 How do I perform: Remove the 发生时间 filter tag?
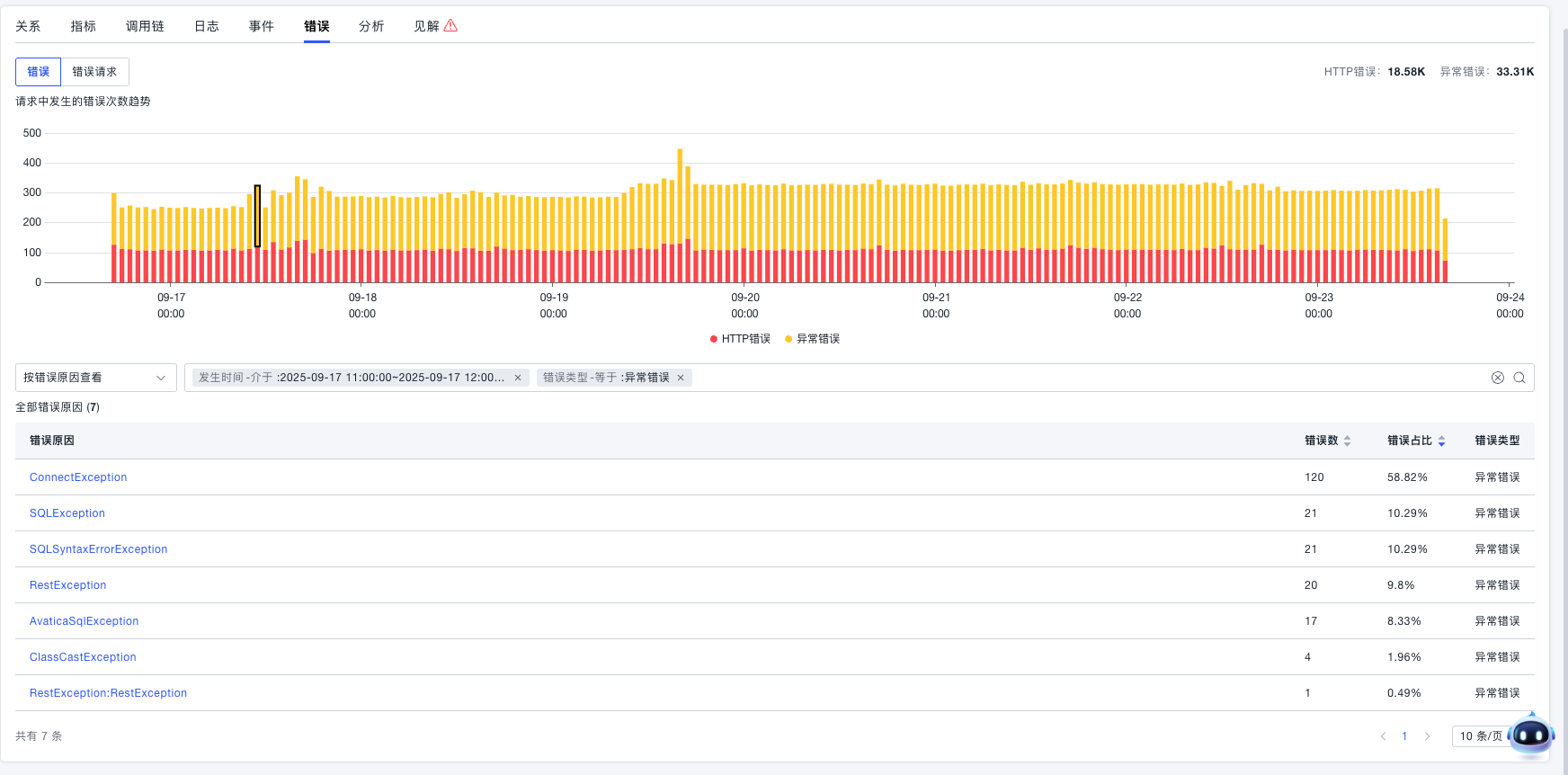(518, 378)
